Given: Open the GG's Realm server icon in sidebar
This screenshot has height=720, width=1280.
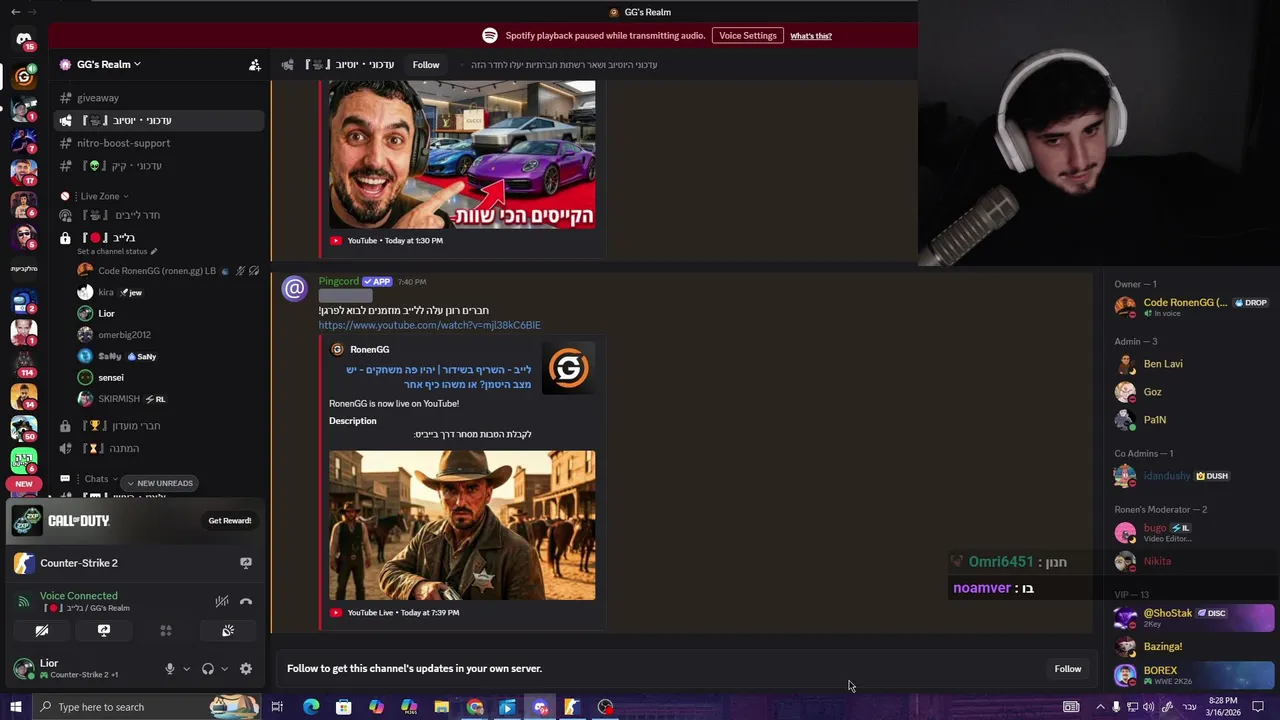Looking at the screenshot, I should point(24,77).
